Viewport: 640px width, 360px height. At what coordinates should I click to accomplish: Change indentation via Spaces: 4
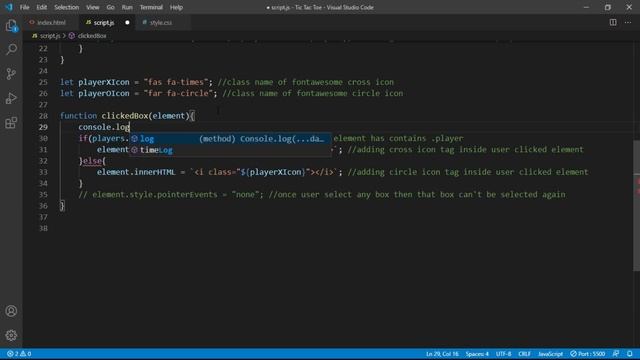(x=477, y=354)
